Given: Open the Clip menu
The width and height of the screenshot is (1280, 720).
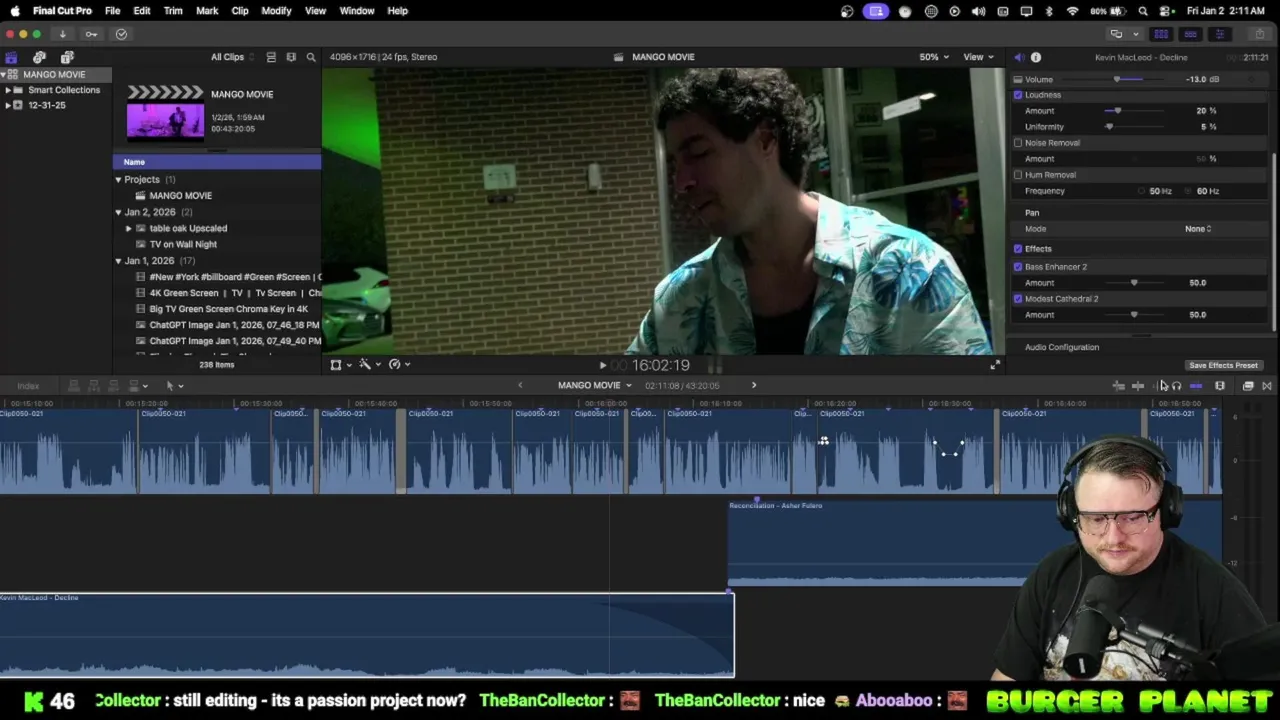Looking at the screenshot, I should [240, 11].
